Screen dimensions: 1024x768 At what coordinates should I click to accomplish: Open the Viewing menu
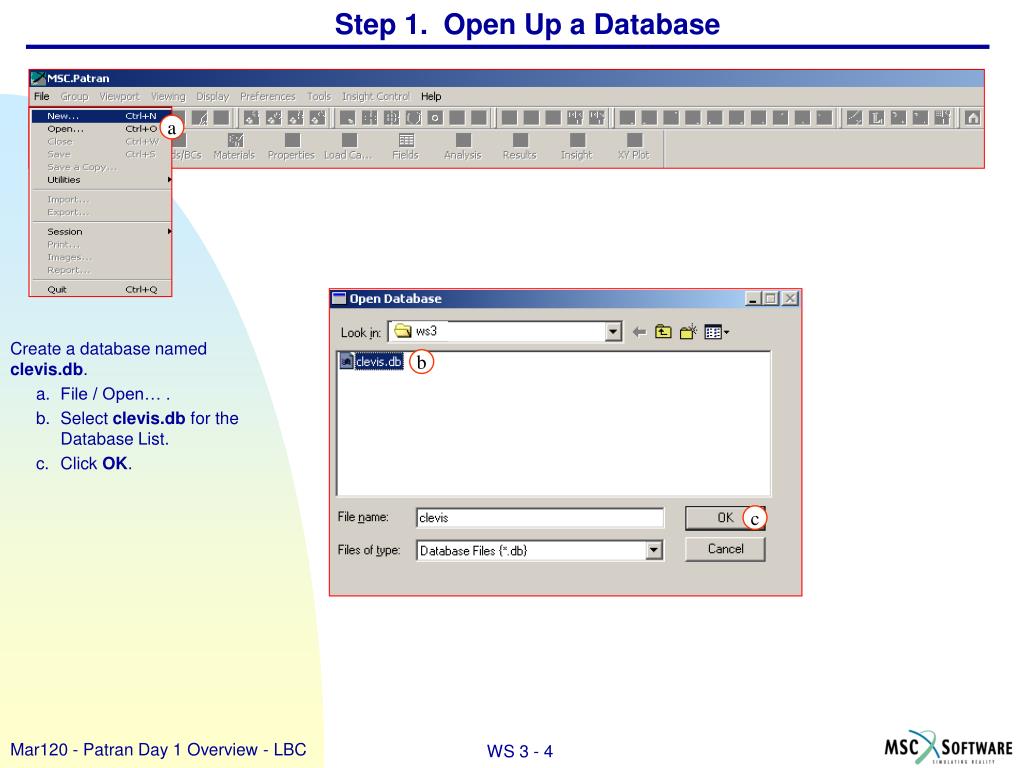pyautogui.click(x=168, y=96)
